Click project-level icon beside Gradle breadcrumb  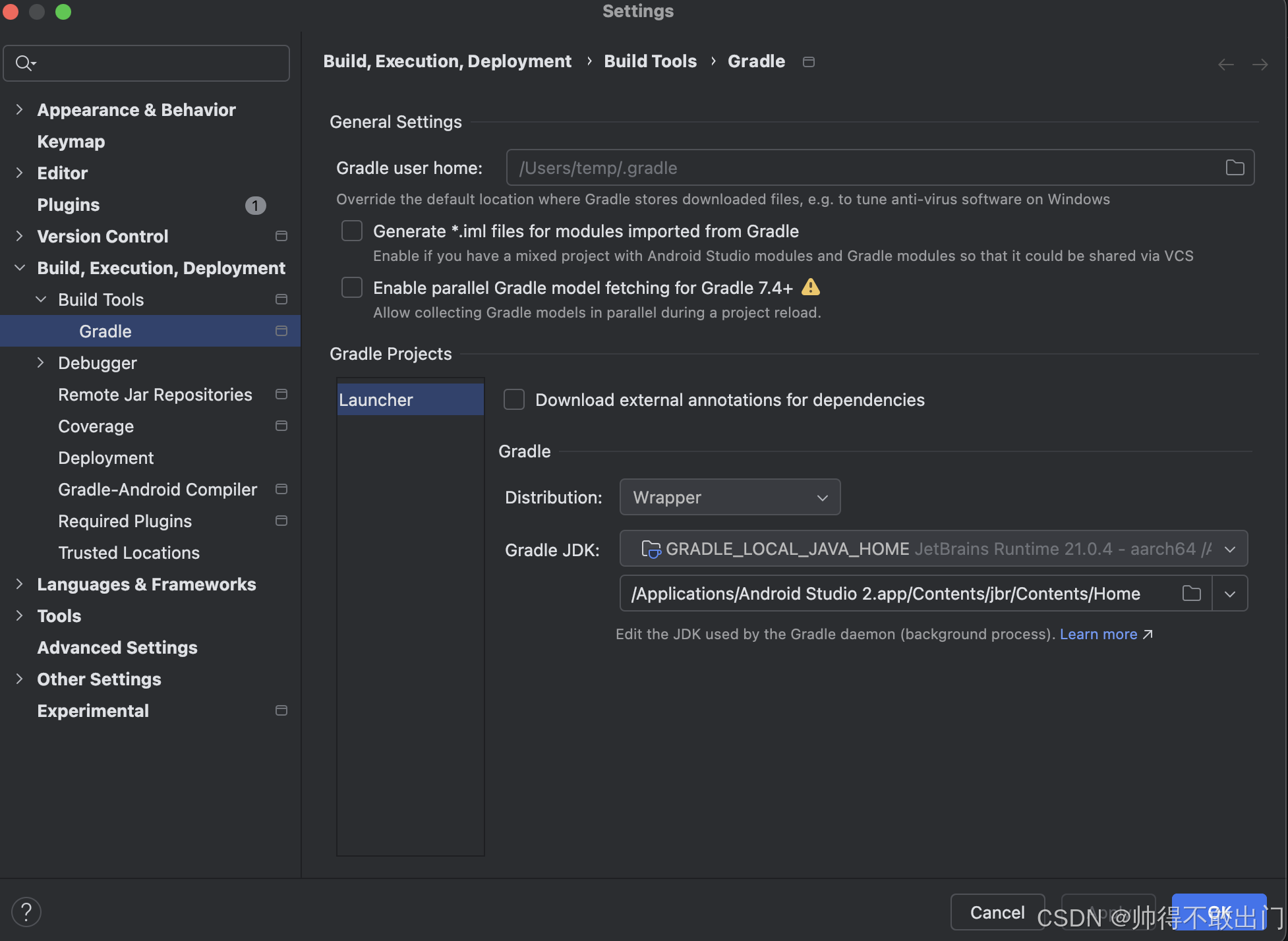(x=809, y=62)
